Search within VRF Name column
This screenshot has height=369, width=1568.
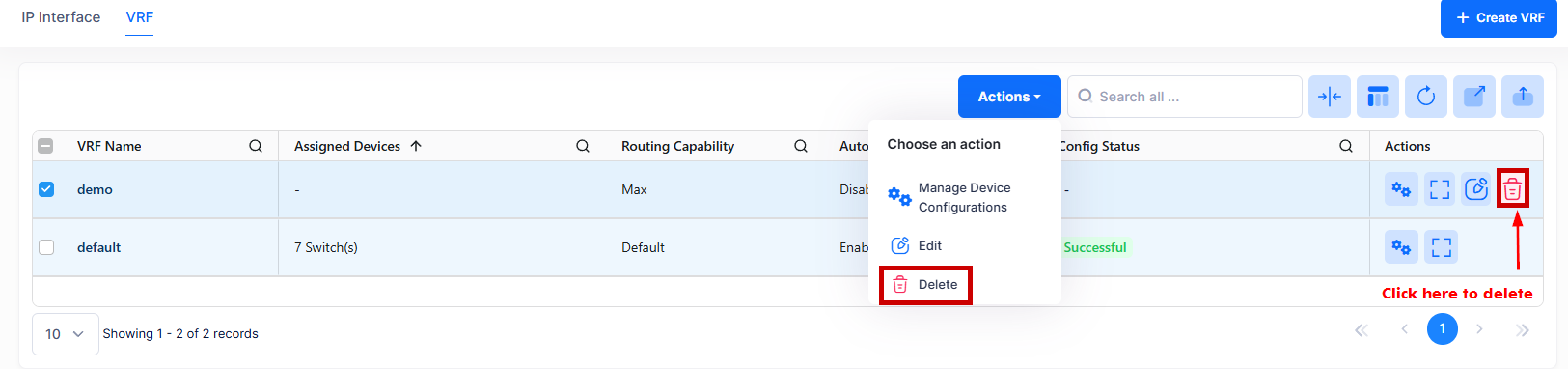point(256,146)
